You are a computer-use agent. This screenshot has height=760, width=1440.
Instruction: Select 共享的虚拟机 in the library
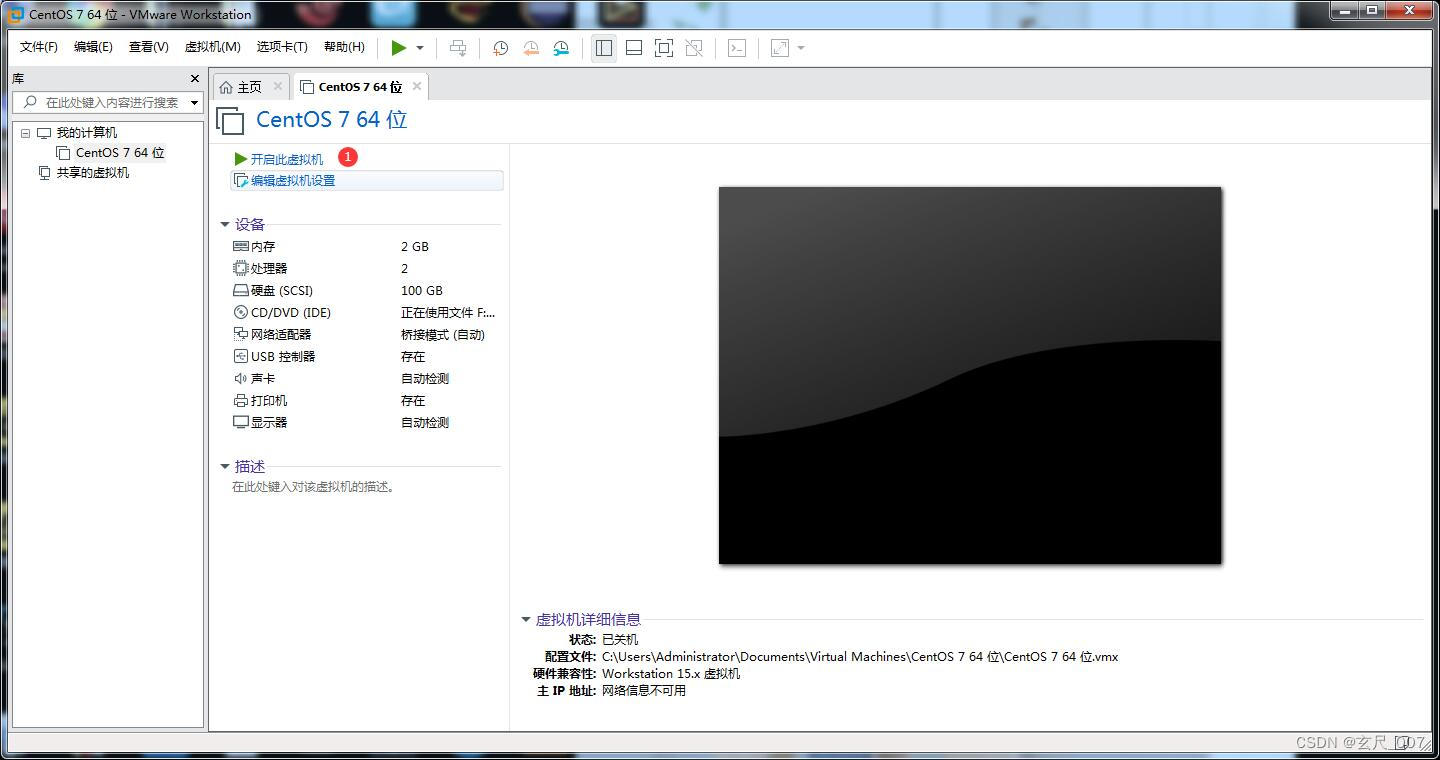(x=92, y=173)
